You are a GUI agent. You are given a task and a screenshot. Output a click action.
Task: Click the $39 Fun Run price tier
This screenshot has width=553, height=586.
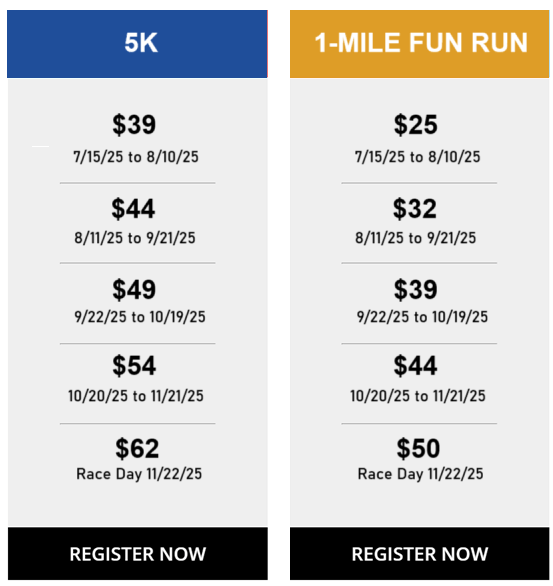(x=415, y=289)
